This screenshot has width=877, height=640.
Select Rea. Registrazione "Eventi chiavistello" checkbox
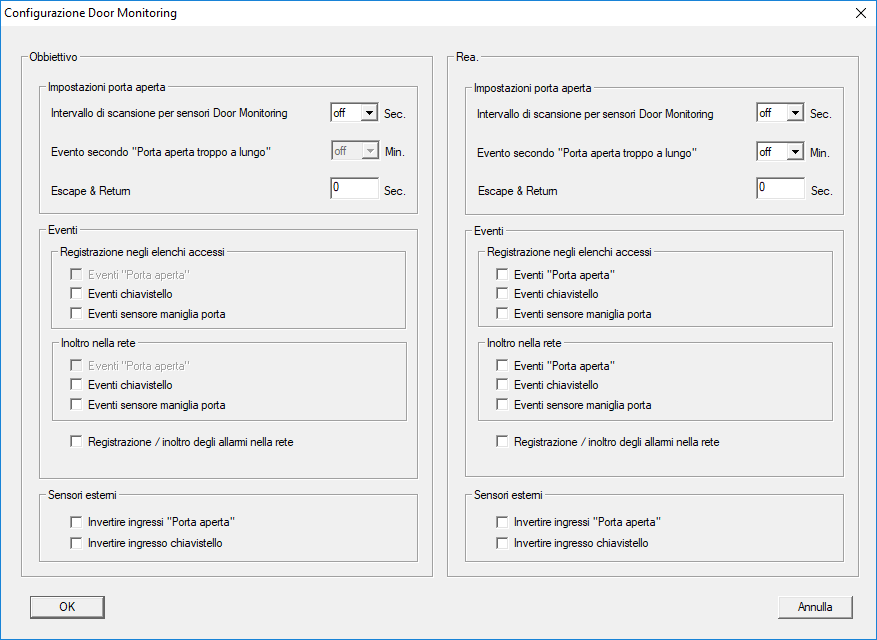click(x=503, y=294)
